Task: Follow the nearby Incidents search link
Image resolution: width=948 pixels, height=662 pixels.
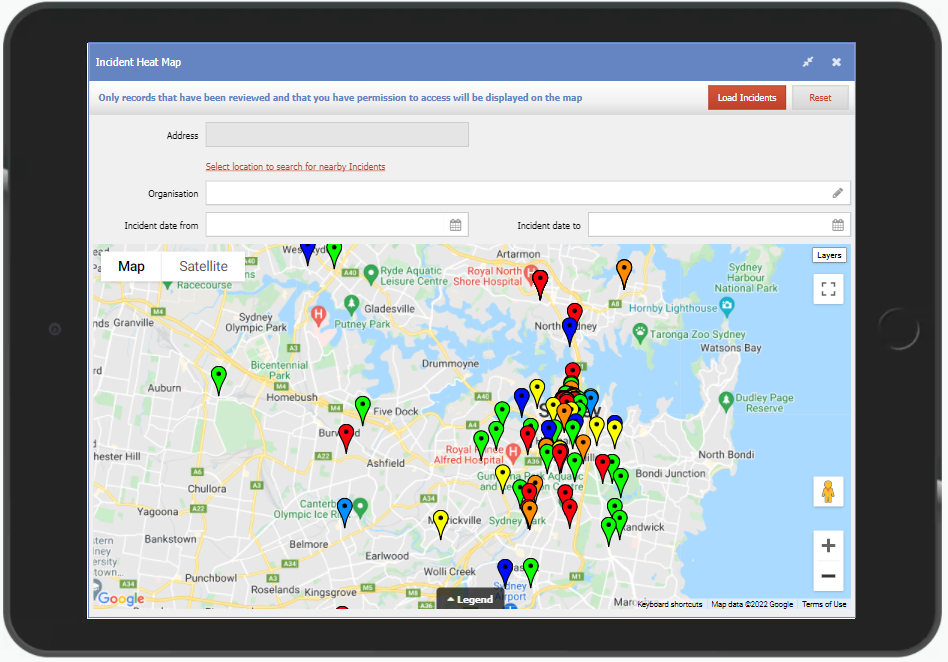Action: (x=297, y=166)
